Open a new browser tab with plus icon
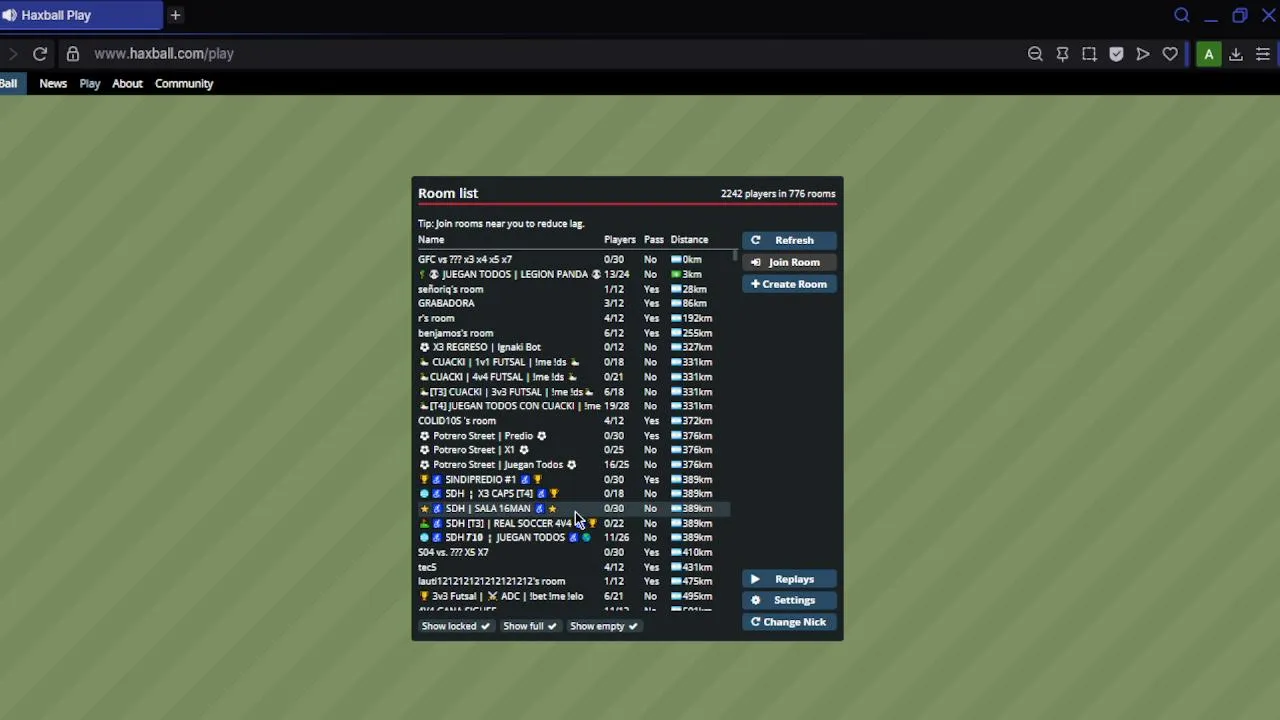 click(175, 15)
